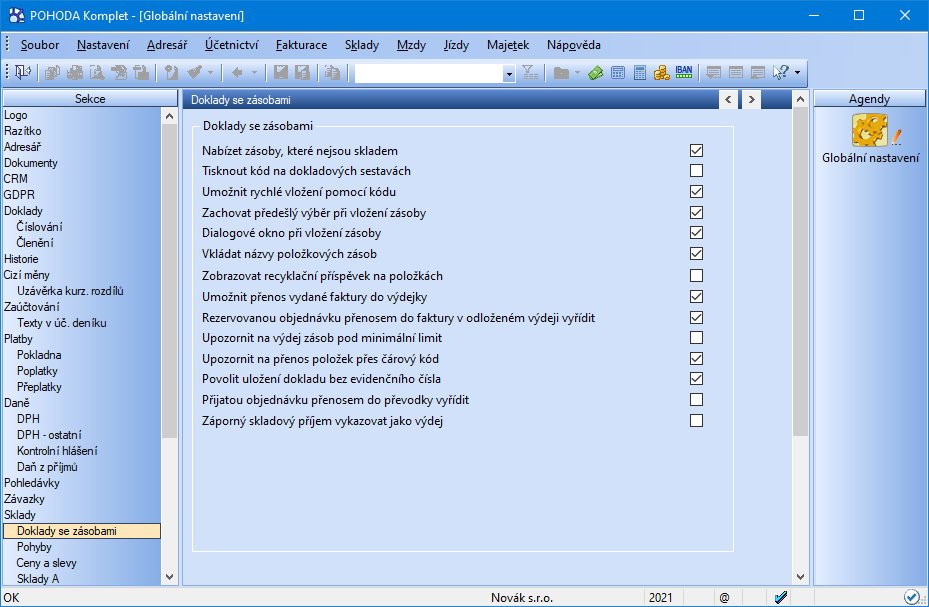
Task: Check 'Záporný skladový příjem vykazovat jako výdej'
Action: 697,420
